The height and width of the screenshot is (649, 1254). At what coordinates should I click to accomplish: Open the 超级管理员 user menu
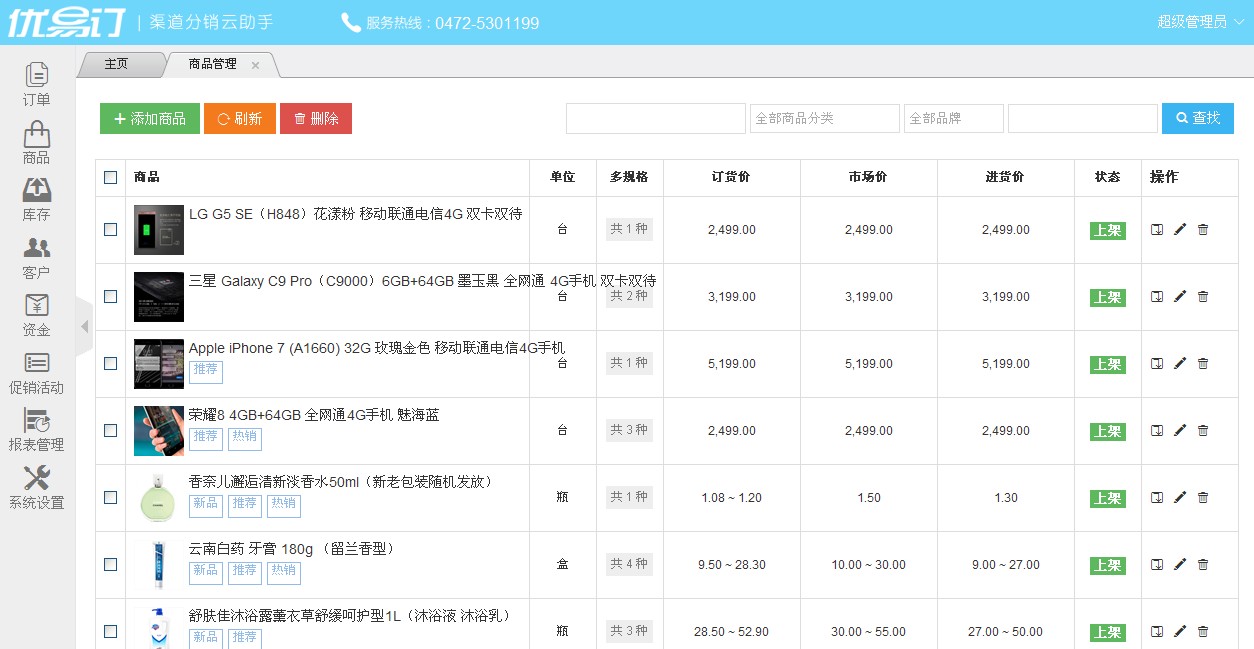coord(1200,22)
